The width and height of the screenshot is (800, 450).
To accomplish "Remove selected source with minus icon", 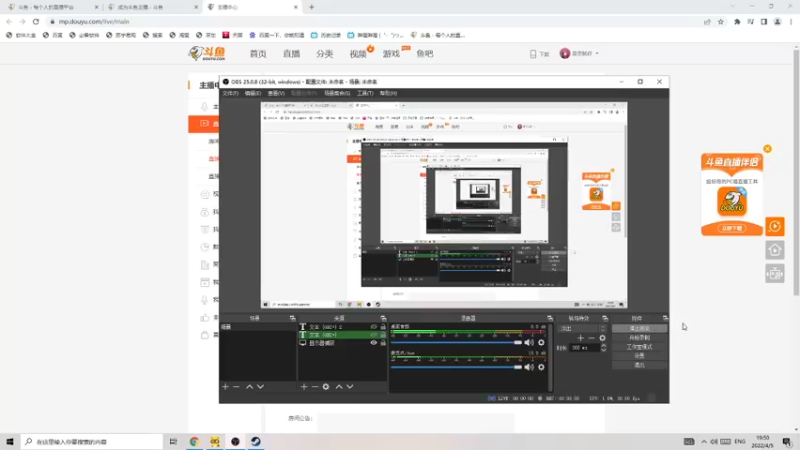I will coord(315,387).
